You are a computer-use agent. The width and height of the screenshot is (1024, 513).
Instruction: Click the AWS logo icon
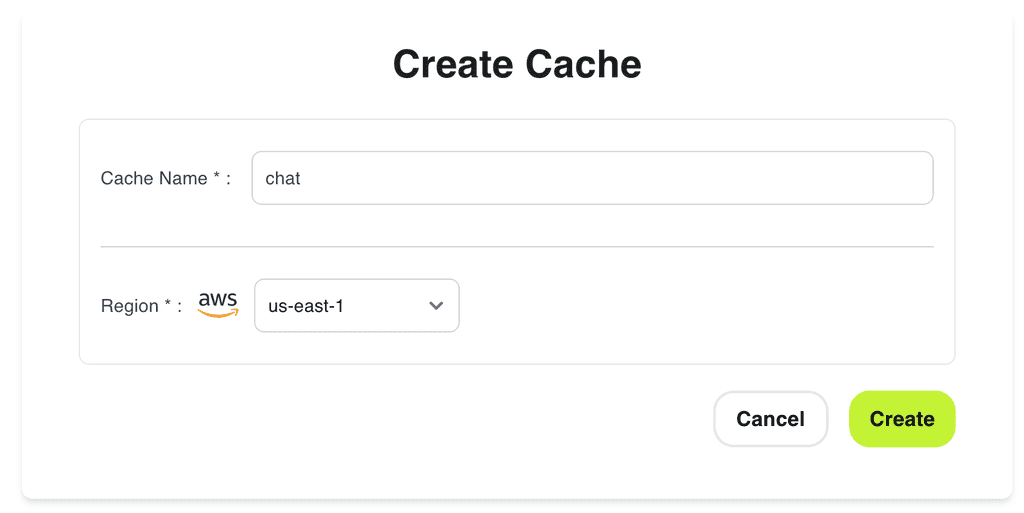218,304
